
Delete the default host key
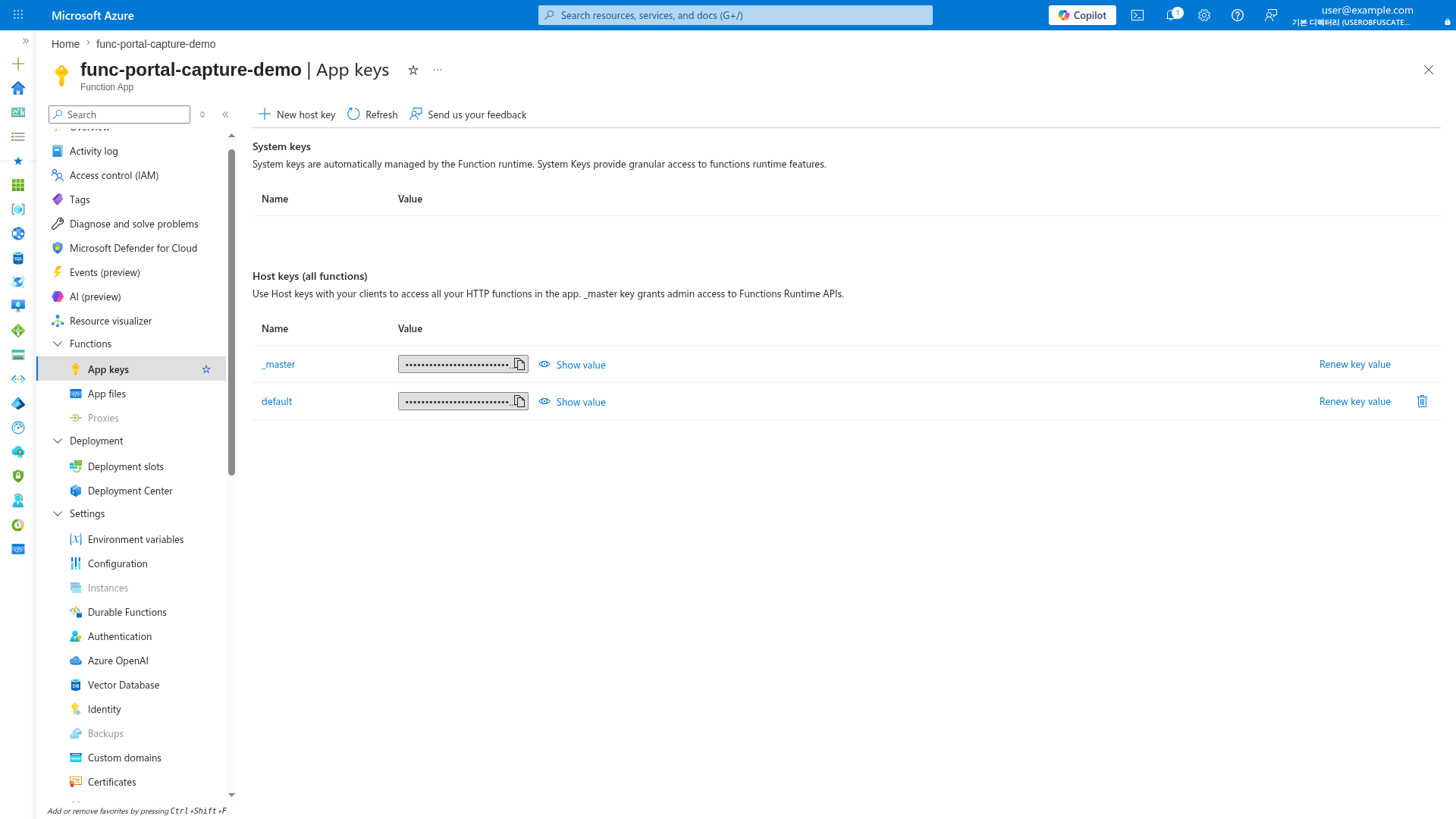1422,402
